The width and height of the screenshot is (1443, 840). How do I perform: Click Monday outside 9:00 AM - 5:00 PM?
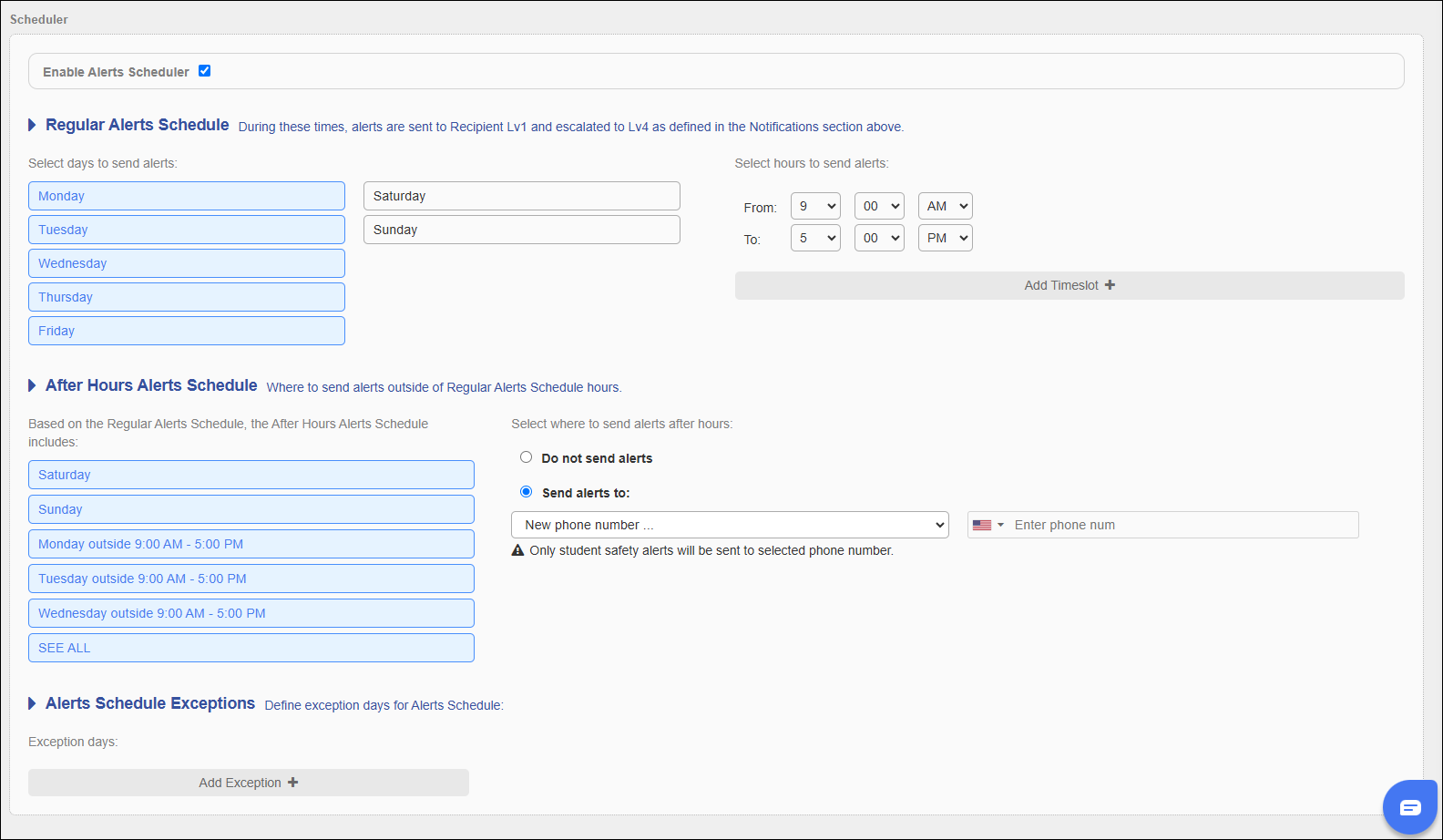tap(251, 544)
